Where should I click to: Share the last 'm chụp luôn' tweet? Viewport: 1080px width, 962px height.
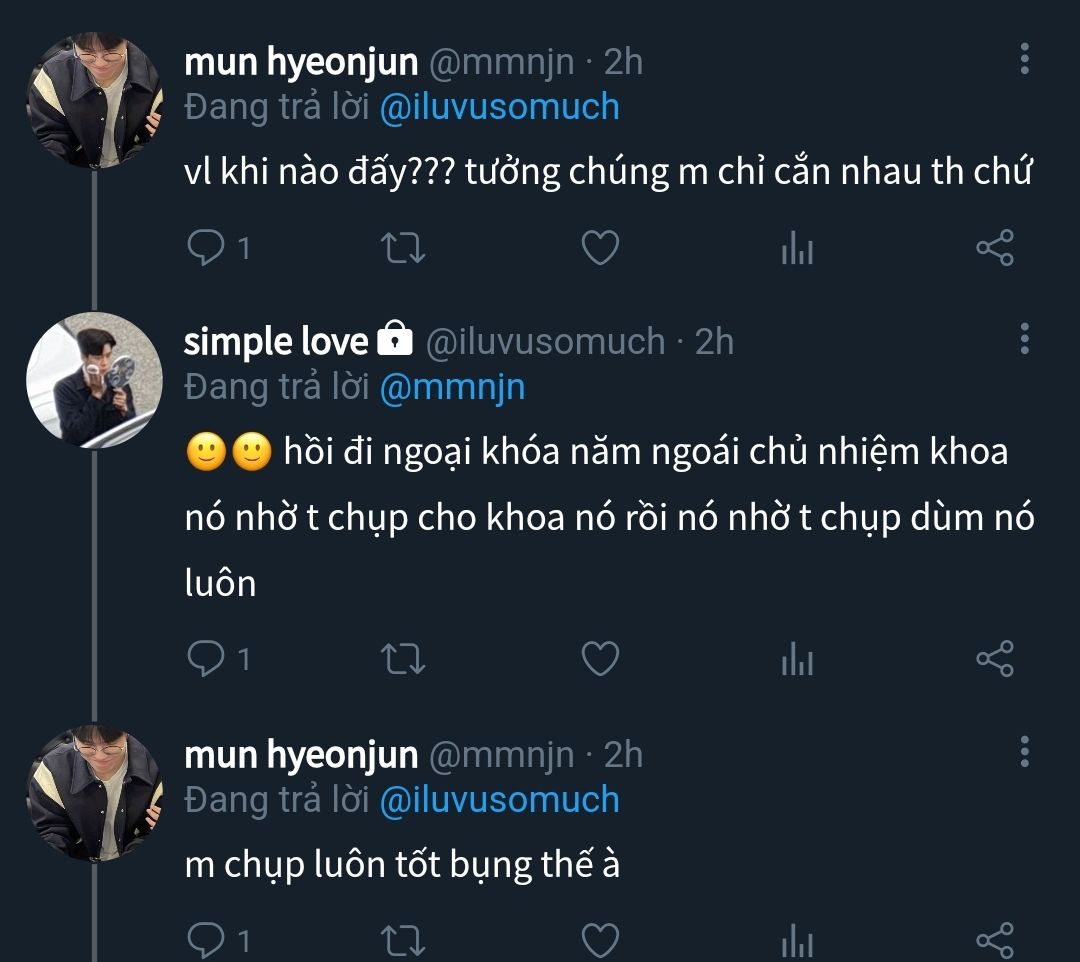994,940
